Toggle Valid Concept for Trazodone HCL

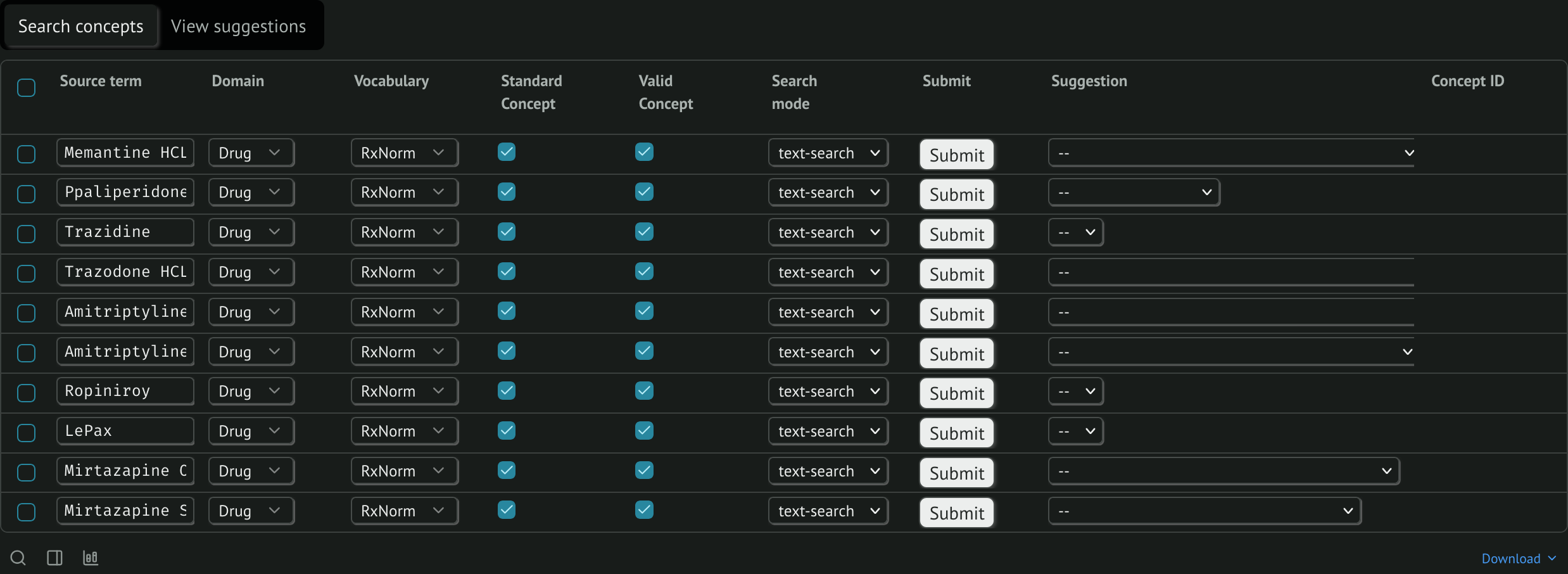(x=643, y=271)
